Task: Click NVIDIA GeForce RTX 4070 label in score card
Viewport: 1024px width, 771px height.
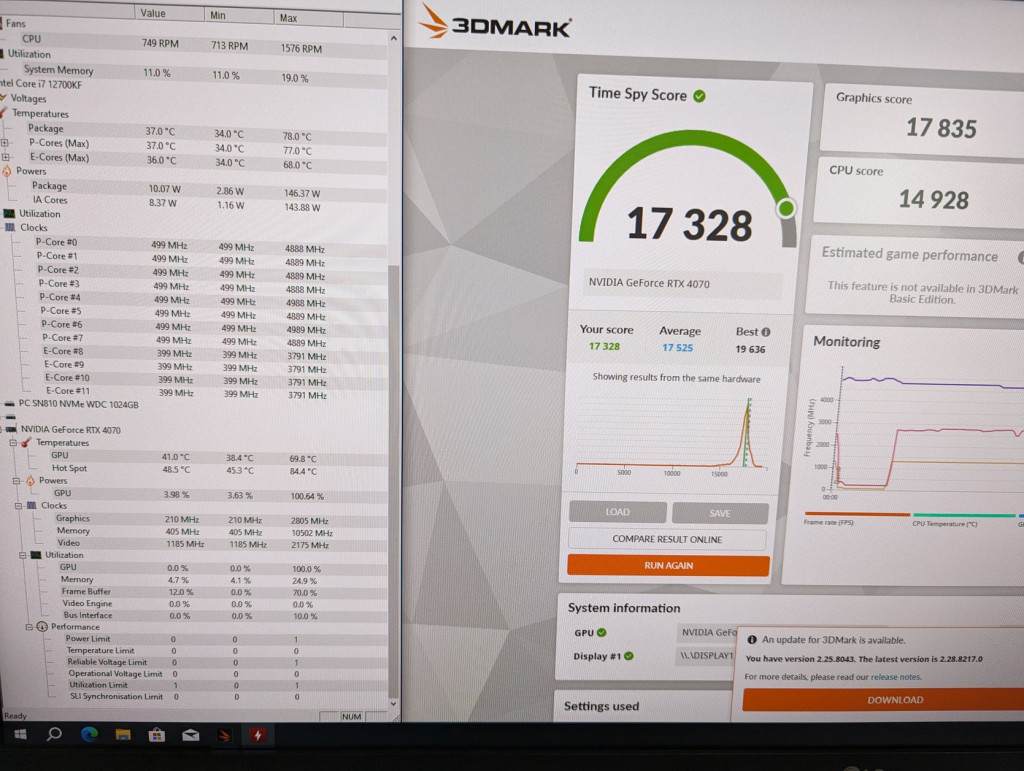Action: coord(648,283)
